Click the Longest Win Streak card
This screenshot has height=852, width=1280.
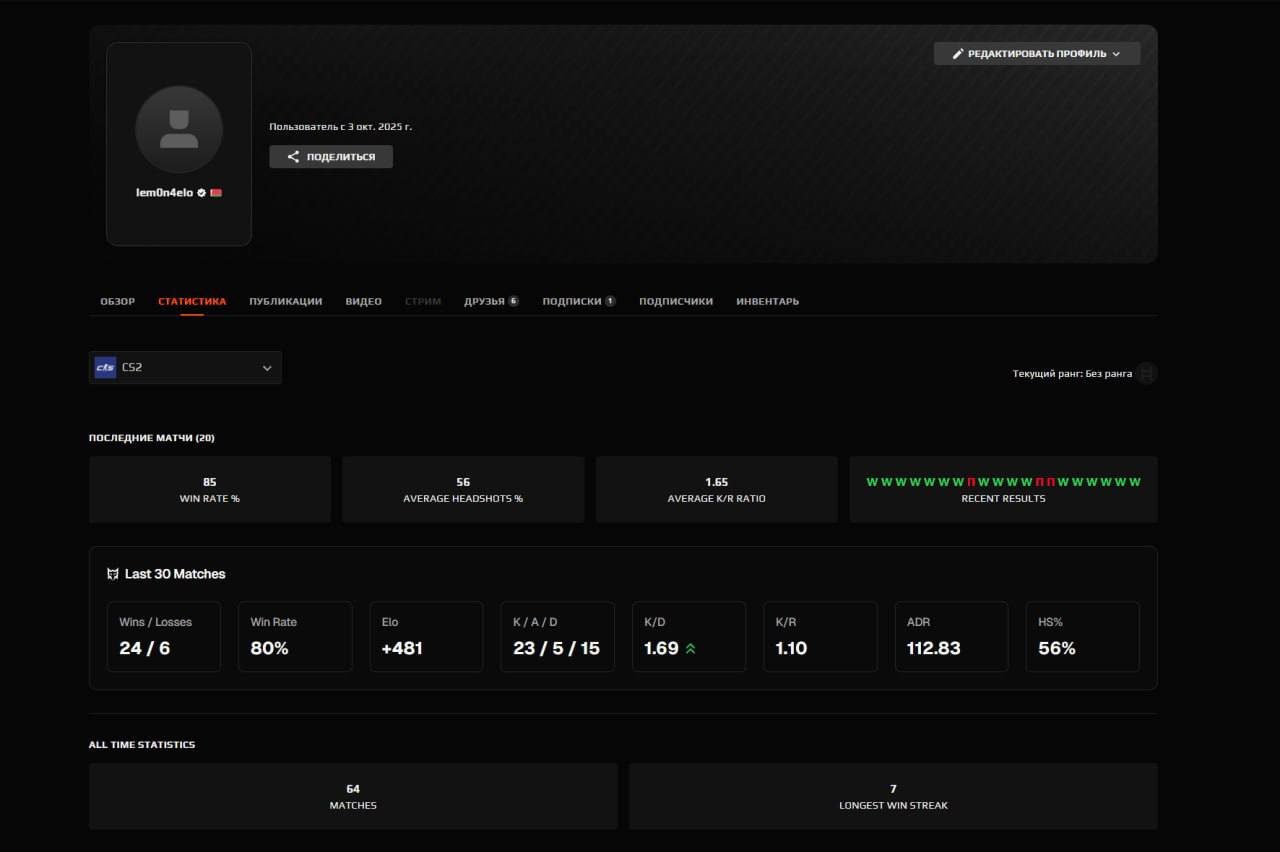(x=893, y=796)
